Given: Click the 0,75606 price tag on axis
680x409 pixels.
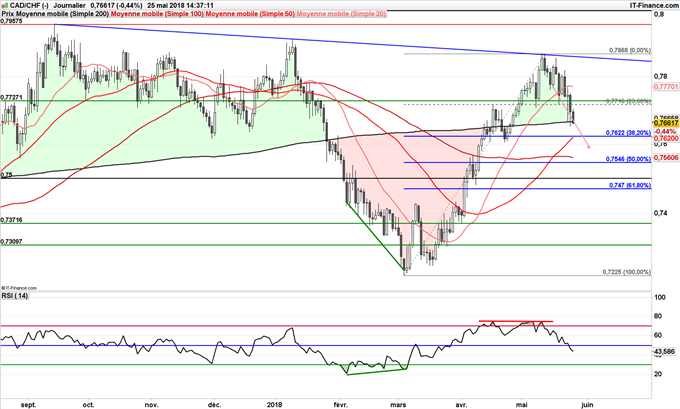Looking at the screenshot, I should pos(666,157).
